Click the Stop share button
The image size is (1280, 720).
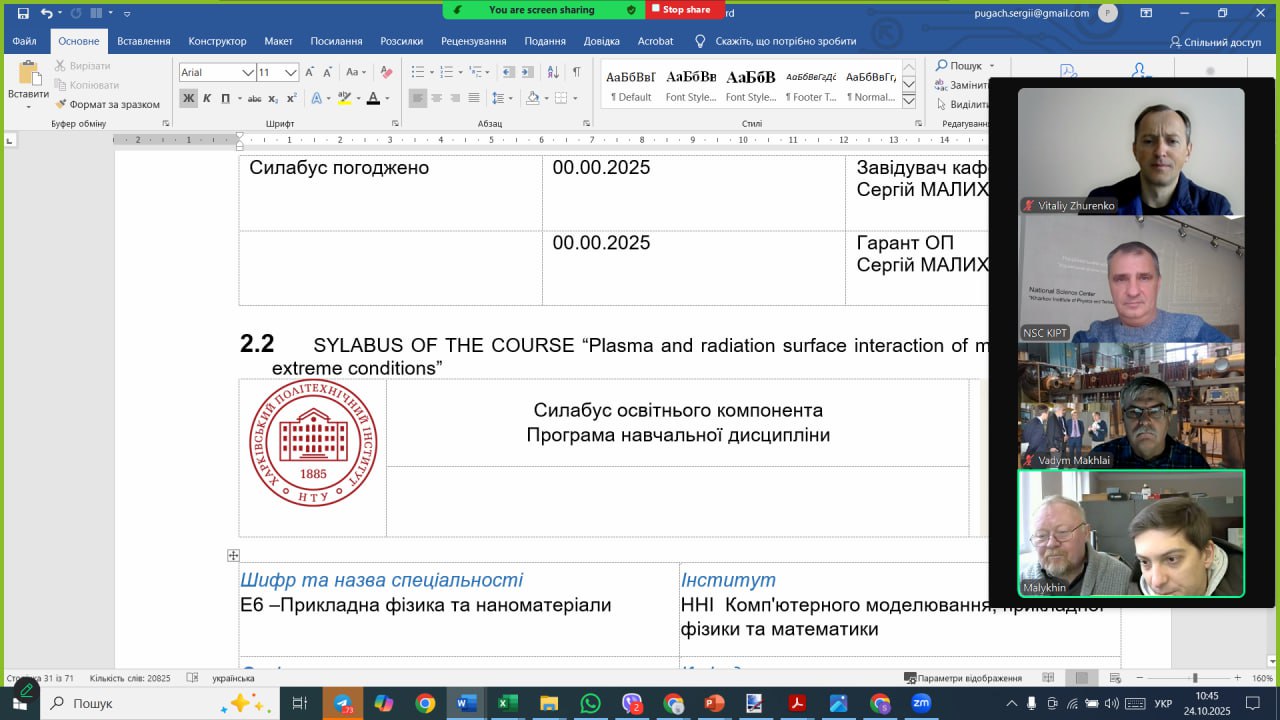[x=681, y=10]
